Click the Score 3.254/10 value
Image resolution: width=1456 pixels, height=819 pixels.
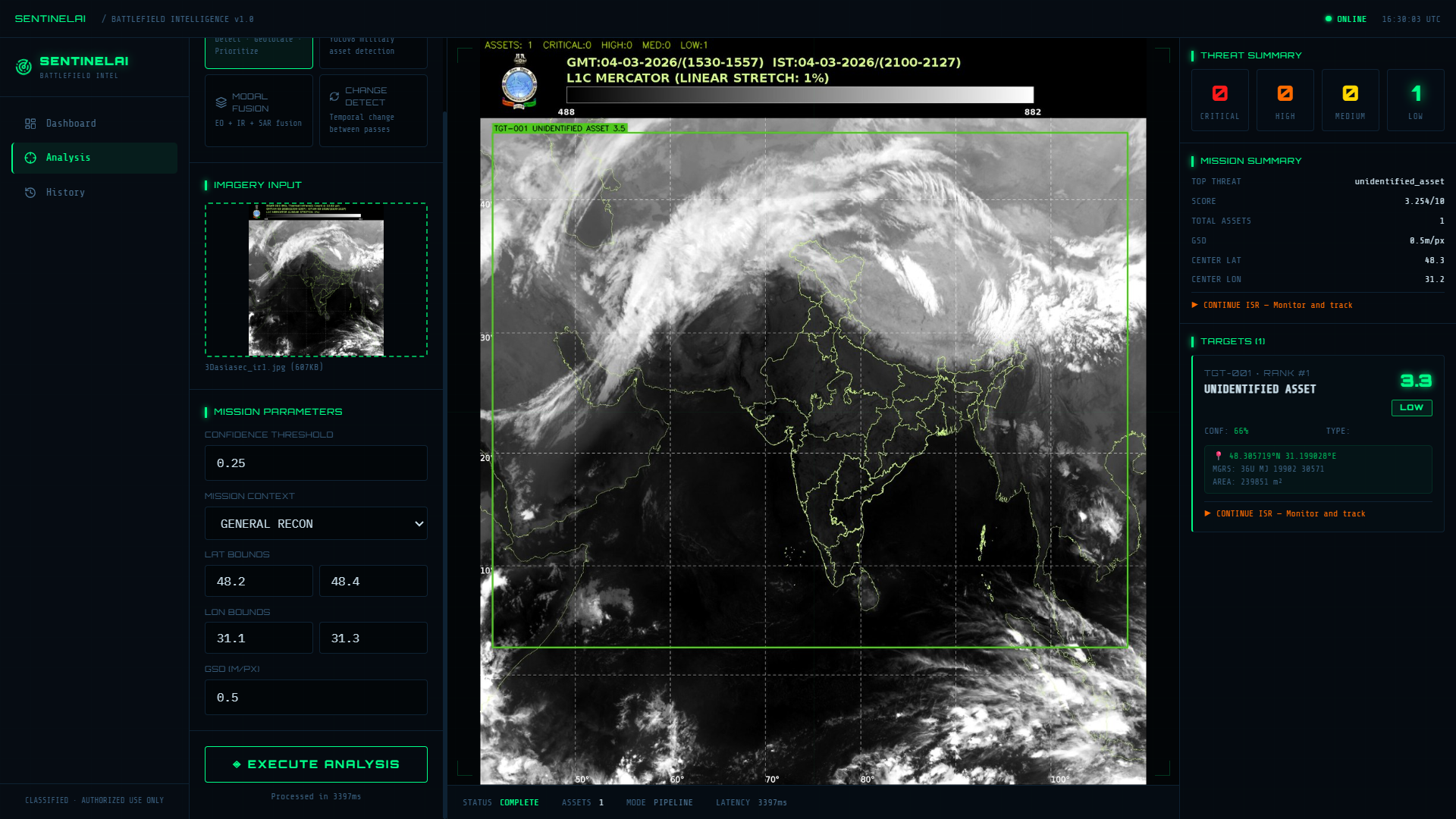[x=1424, y=201]
